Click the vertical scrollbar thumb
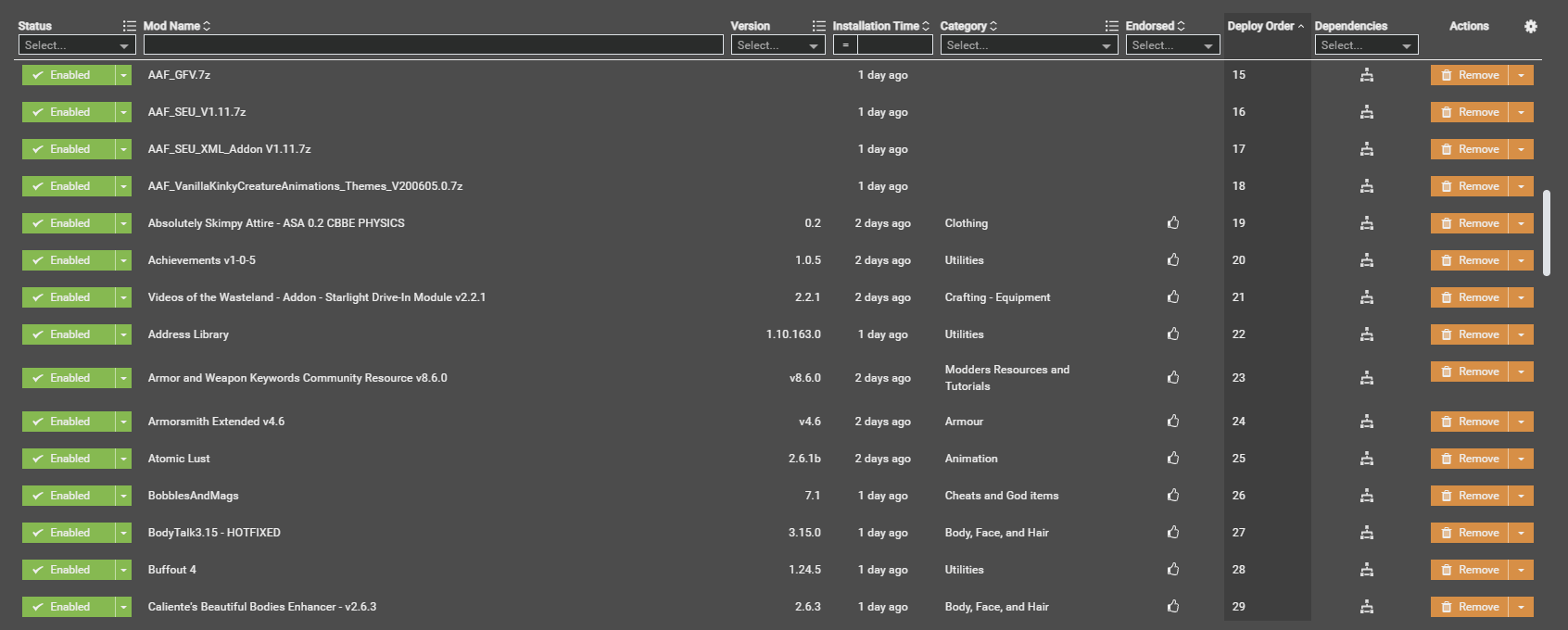Viewport: 1568px width, 630px height. (1547, 233)
